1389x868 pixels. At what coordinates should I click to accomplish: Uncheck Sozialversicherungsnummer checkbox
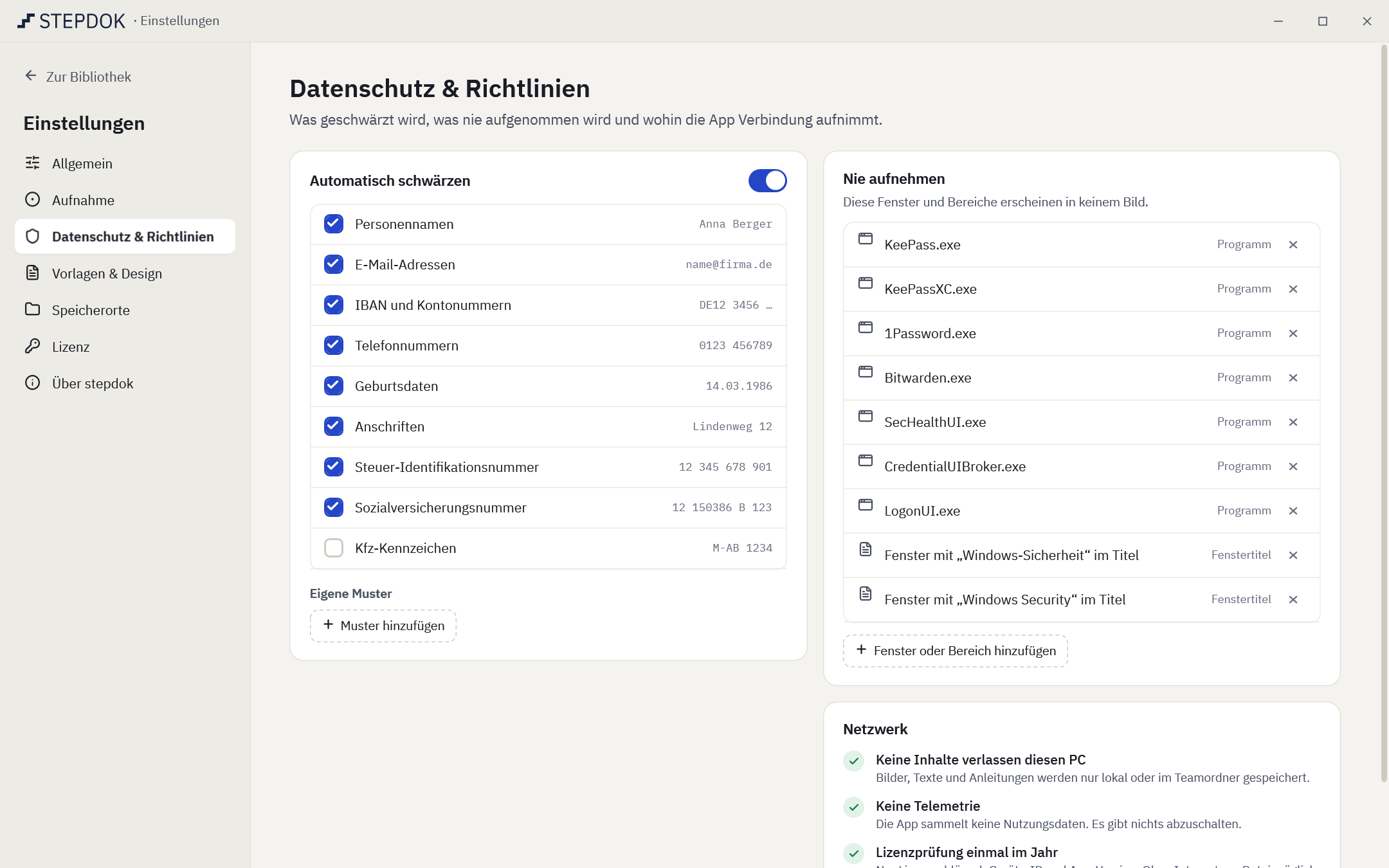[334, 507]
